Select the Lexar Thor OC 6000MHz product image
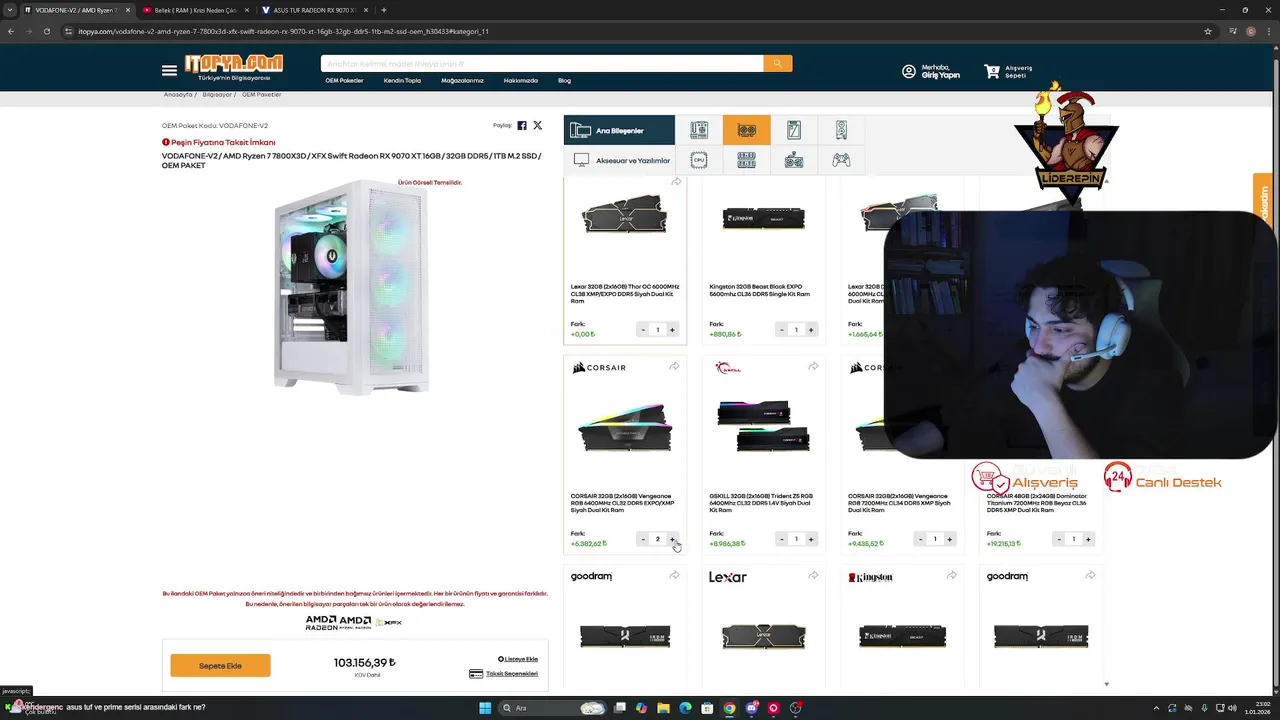This screenshot has height=720, width=1280. [625, 215]
